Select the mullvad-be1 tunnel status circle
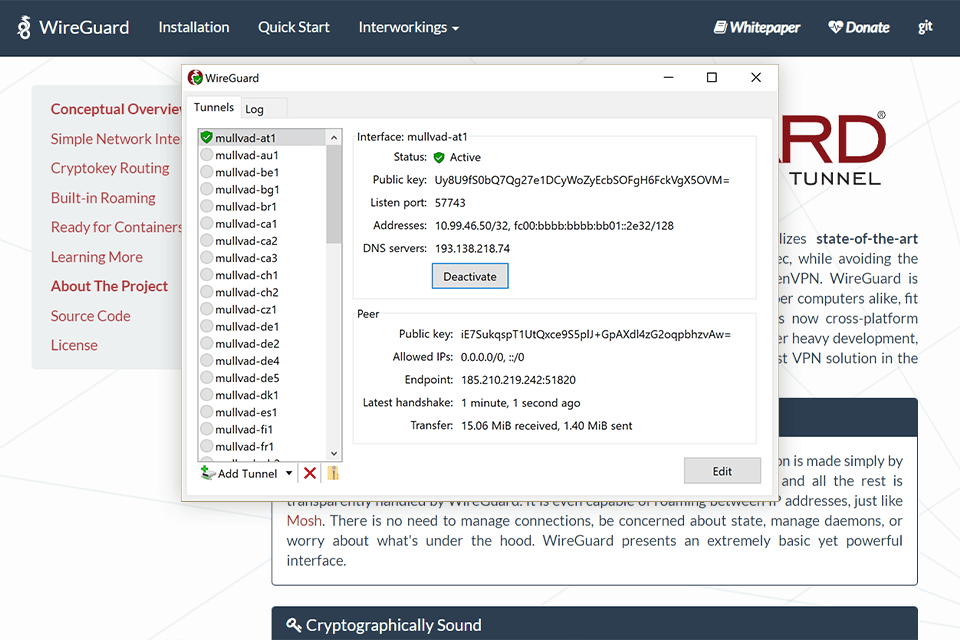Image resolution: width=960 pixels, height=640 pixels. tap(207, 172)
